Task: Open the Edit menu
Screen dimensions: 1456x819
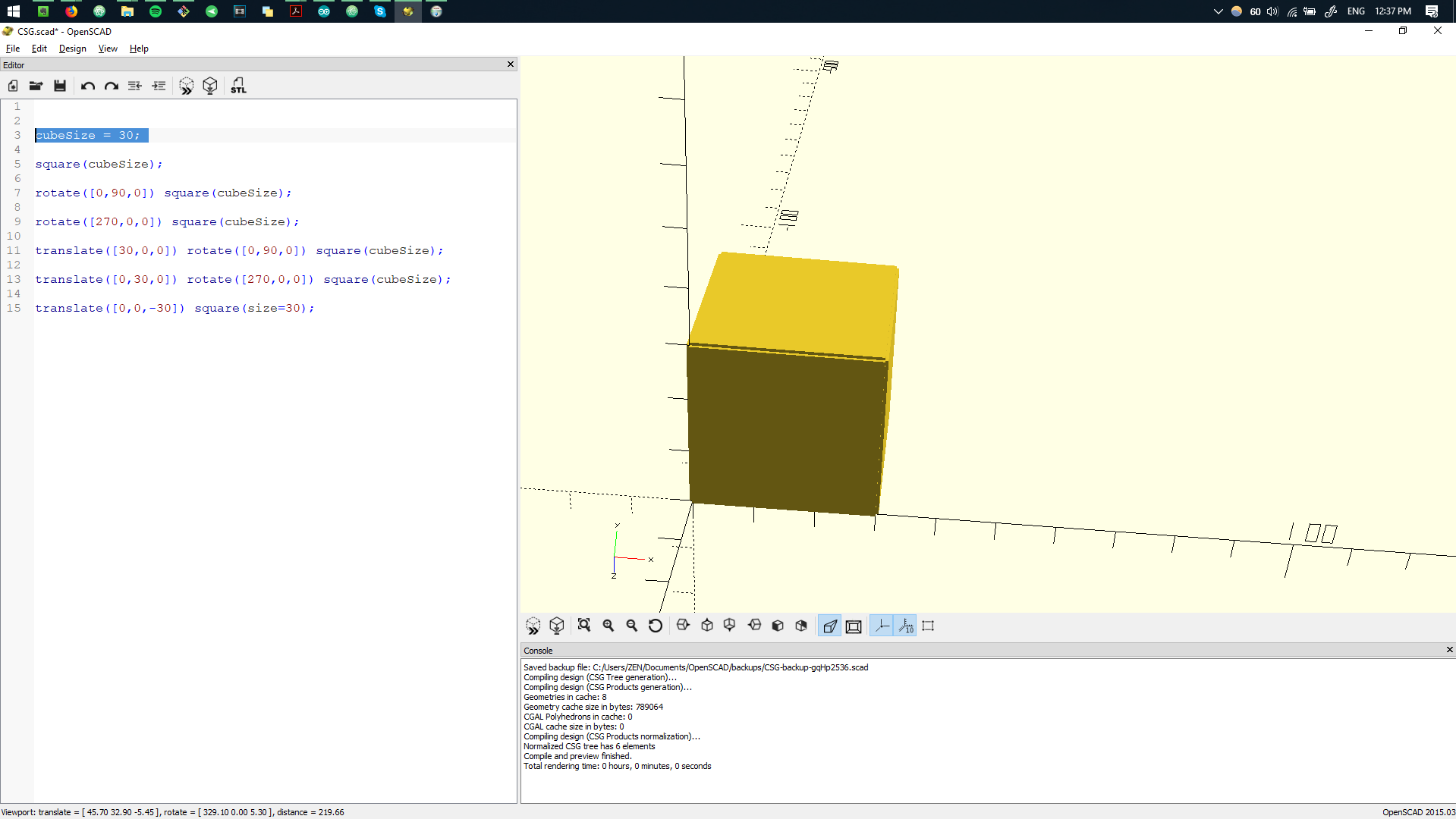Action: click(39, 49)
